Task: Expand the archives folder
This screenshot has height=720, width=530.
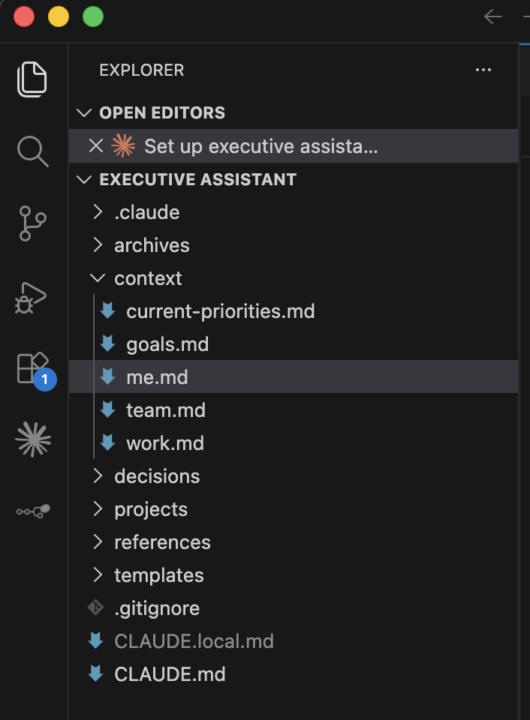Action: [x=97, y=245]
